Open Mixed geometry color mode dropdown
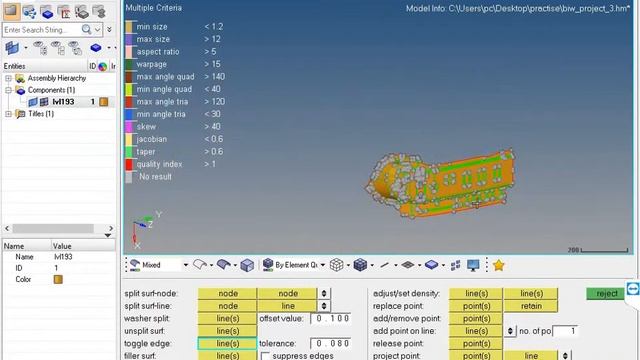This screenshot has width=640, height=360. click(185, 265)
